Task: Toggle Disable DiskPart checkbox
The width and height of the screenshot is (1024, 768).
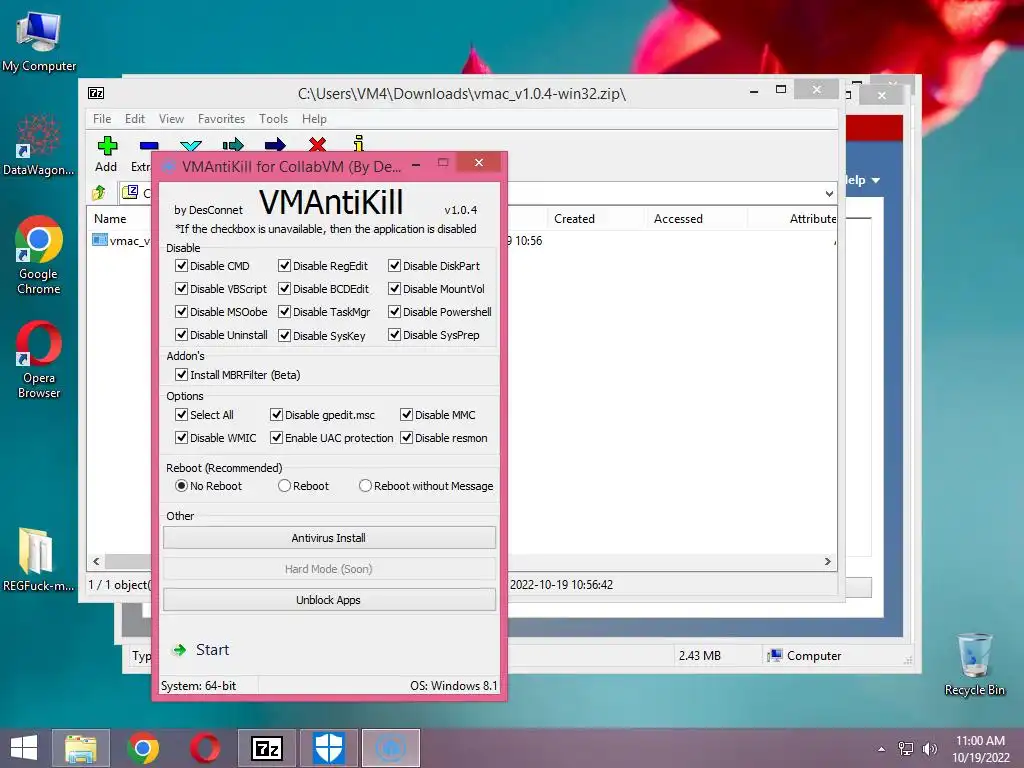Action: point(394,266)
